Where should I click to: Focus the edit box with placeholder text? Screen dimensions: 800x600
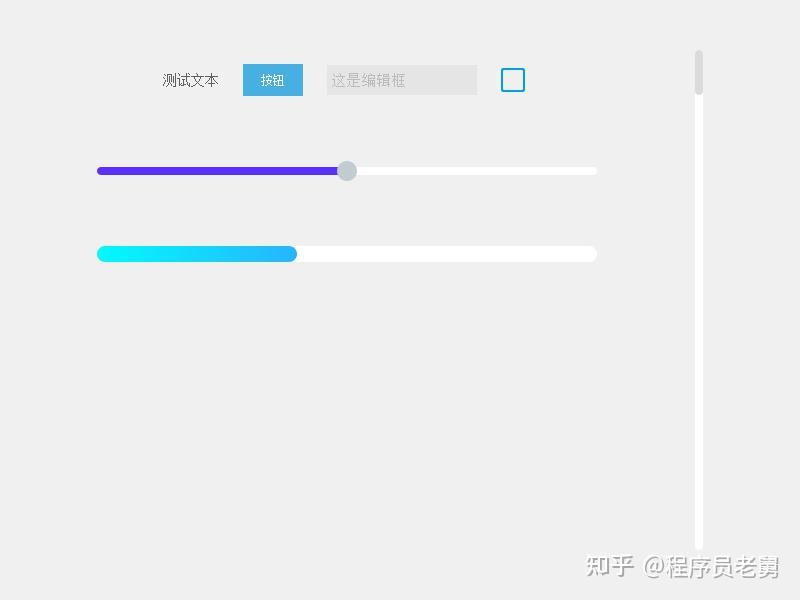tap(400, 80)
